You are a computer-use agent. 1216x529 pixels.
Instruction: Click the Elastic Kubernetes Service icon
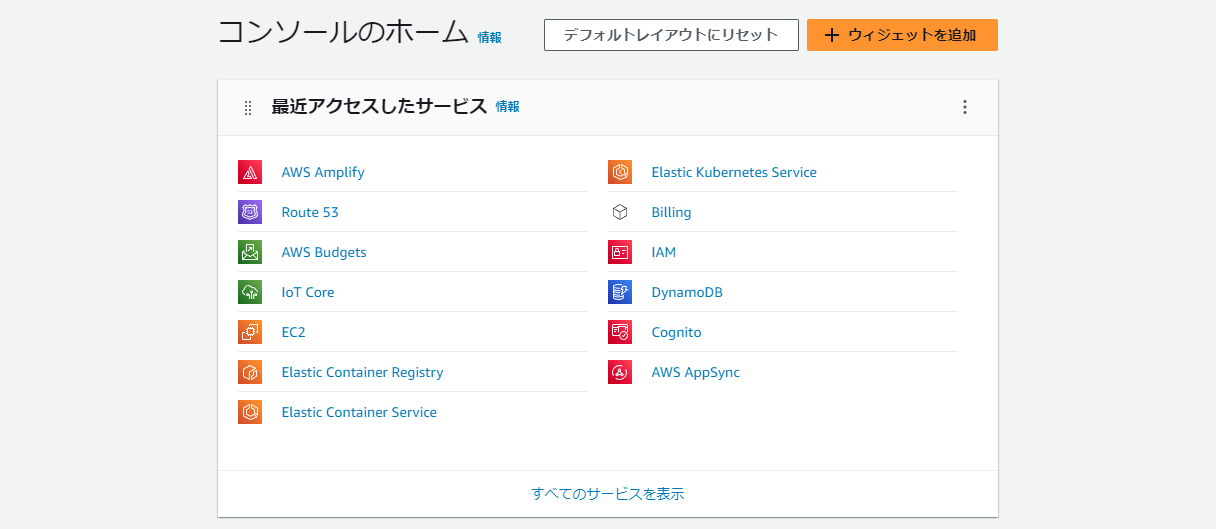click(620, 172)
